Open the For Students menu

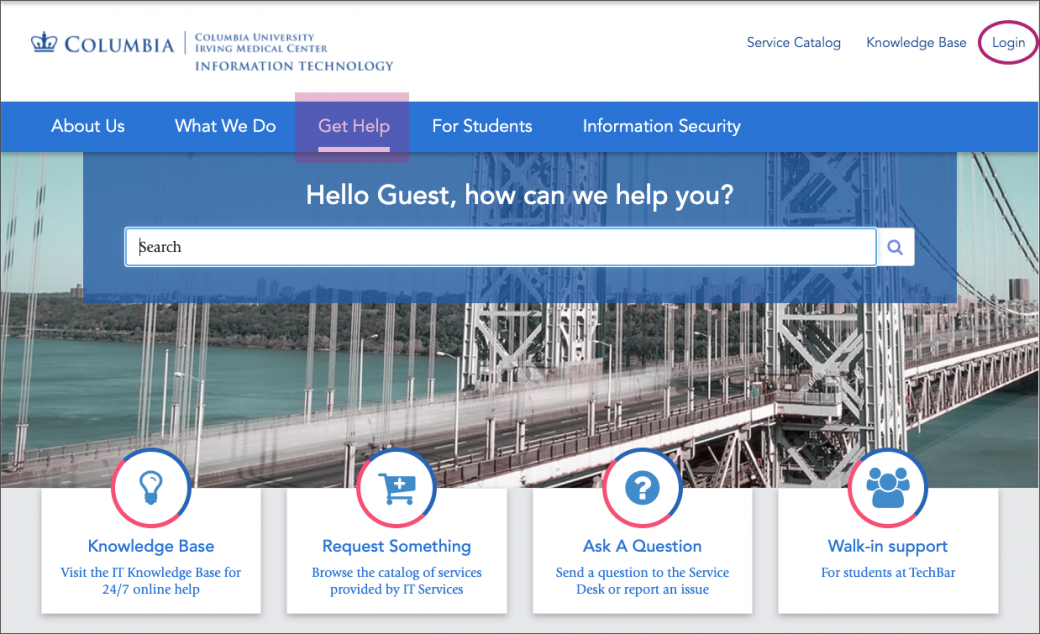tap(482, 126)
